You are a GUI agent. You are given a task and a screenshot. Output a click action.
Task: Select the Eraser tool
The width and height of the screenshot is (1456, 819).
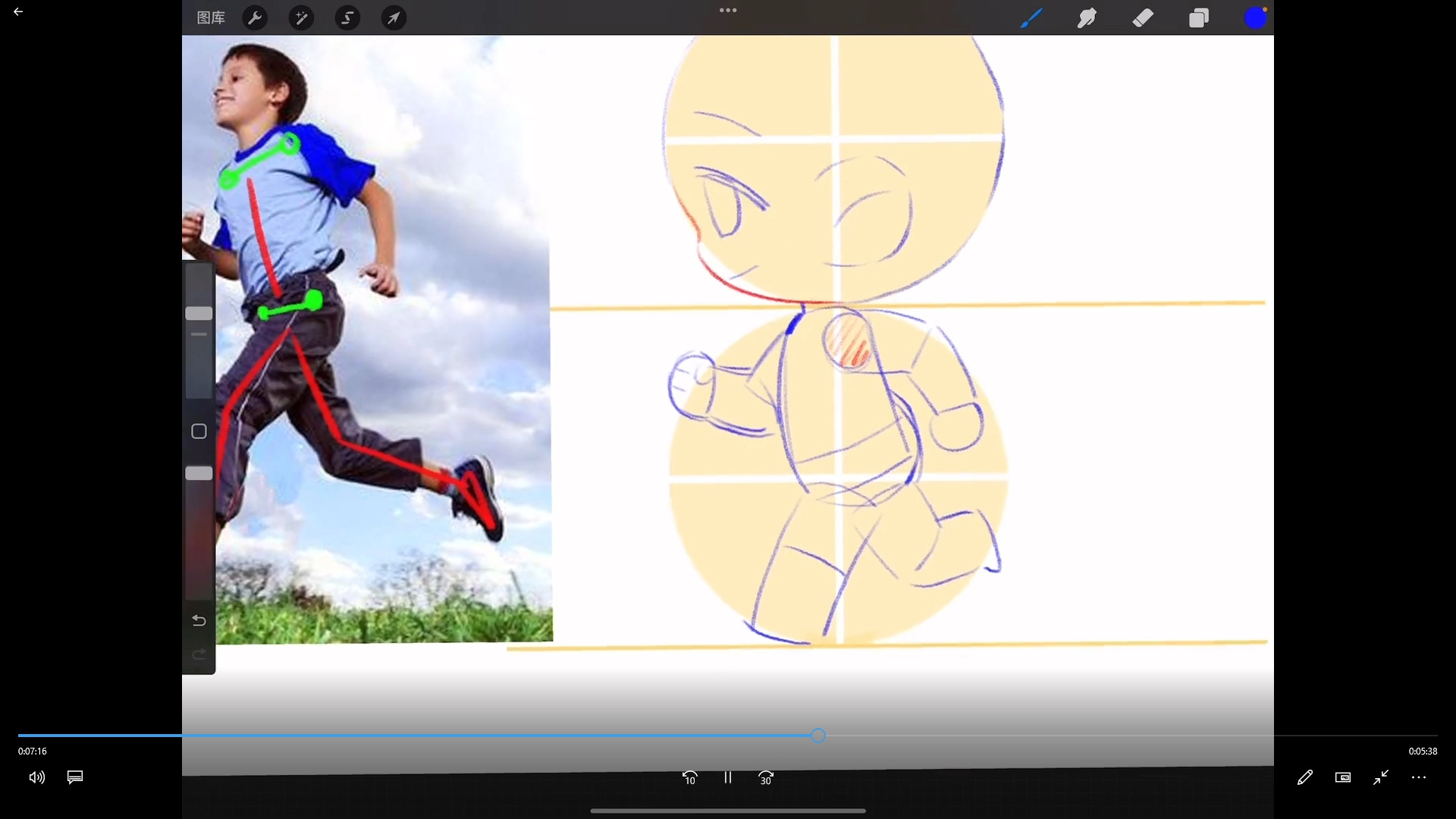[x=1143, y=18]
